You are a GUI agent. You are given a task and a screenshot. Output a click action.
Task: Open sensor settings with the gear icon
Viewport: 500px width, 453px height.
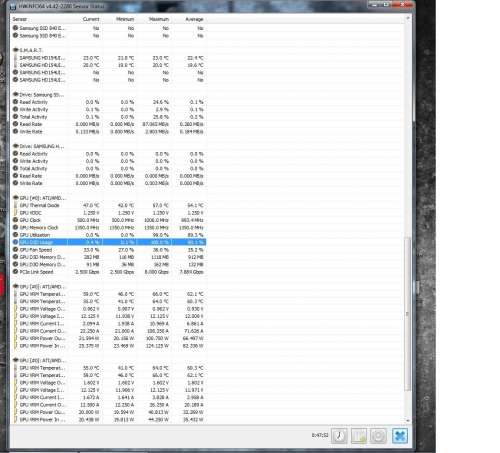(x=378, y=436)
